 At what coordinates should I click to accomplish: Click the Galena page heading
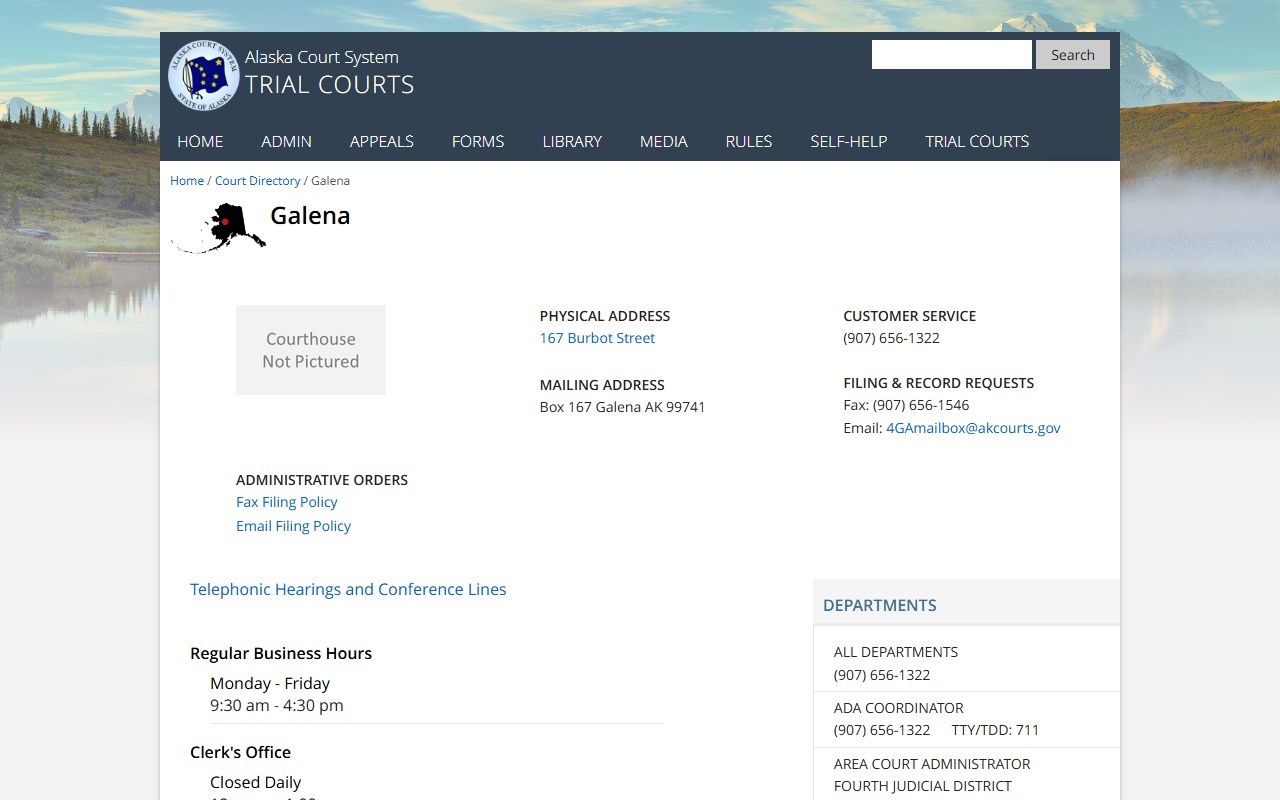pyautogui.click(x=310, y=215)
